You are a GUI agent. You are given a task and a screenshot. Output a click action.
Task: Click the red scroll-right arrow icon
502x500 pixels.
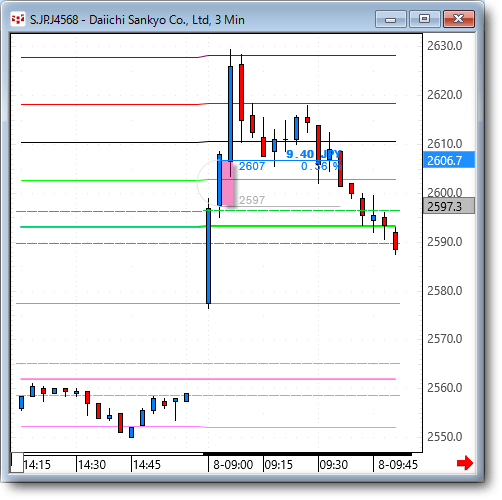click(x=465, y=463)
